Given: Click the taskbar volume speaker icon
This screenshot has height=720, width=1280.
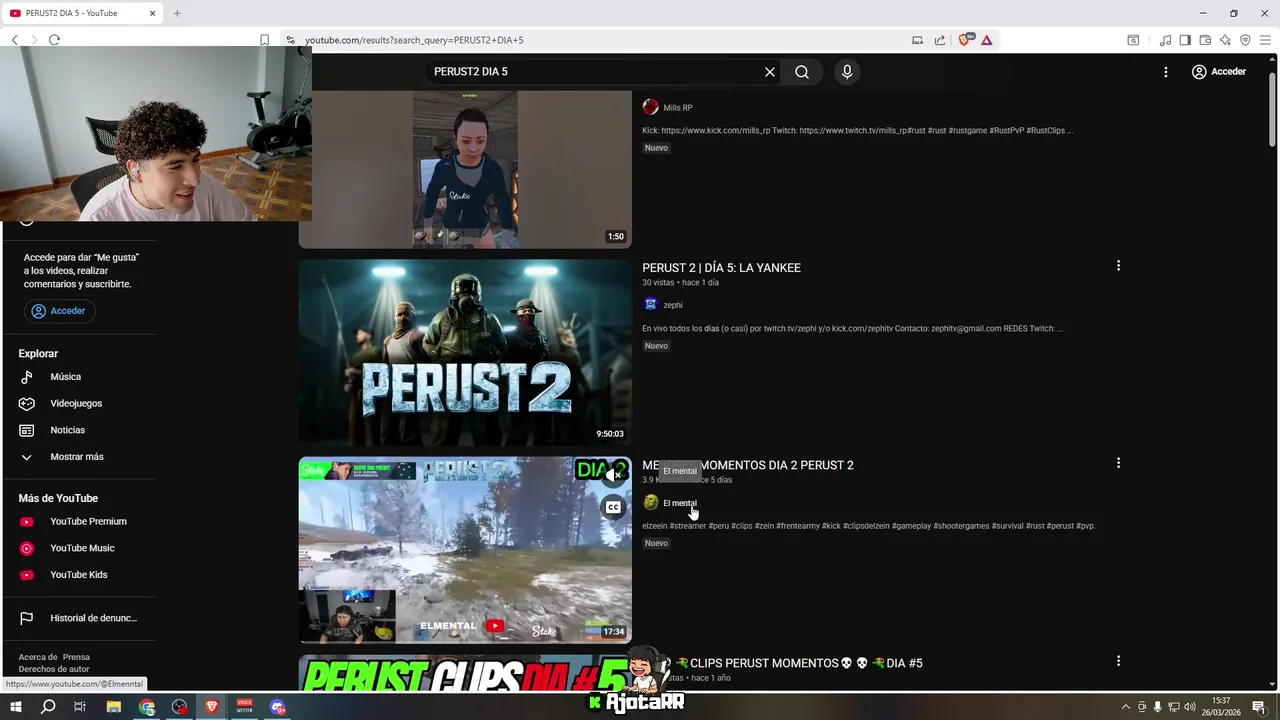Looking at the screenshot, I should [x=1190, y=707].
